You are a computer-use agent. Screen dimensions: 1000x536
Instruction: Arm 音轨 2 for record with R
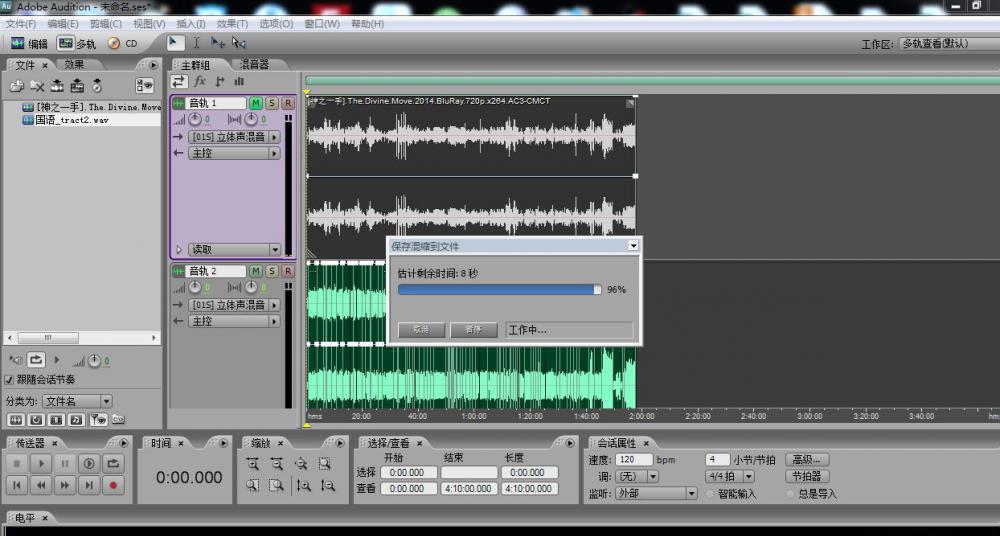[288, 272]
